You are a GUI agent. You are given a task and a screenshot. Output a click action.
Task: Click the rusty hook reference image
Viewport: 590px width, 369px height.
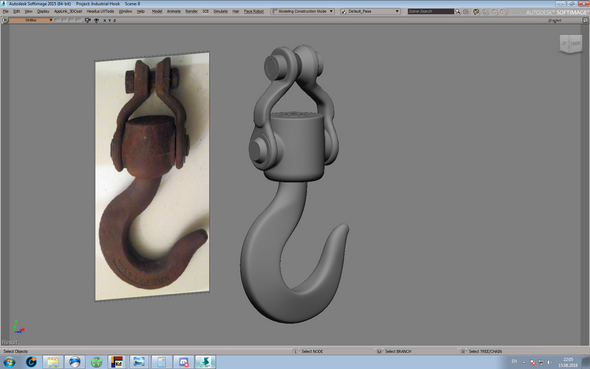point(152,176)
